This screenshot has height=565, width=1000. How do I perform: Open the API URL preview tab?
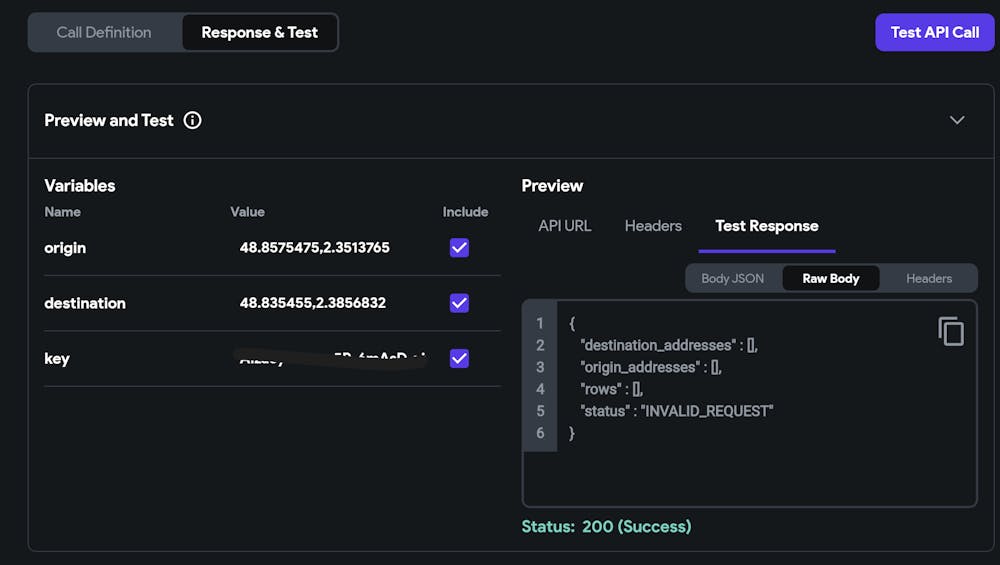coord(565,226)
